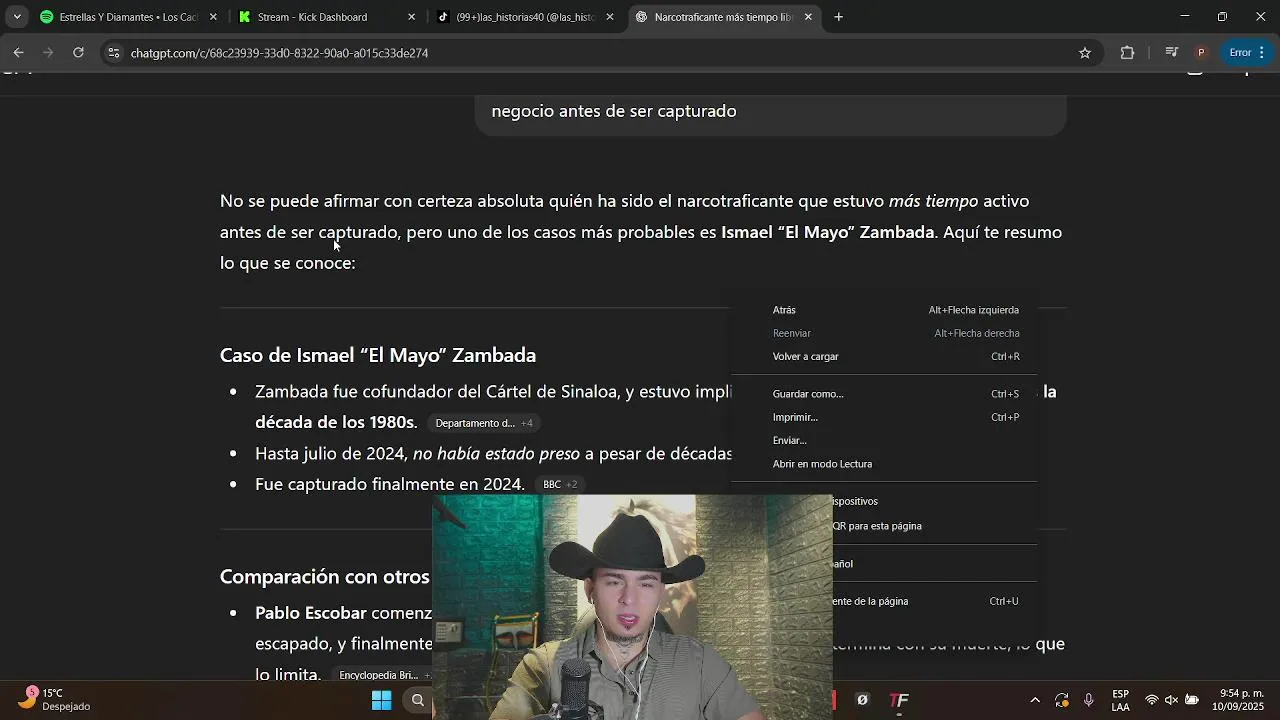The image size is (1280, 720).
Task: Choose Atrás in the context menu
Action: pos(885,310)
